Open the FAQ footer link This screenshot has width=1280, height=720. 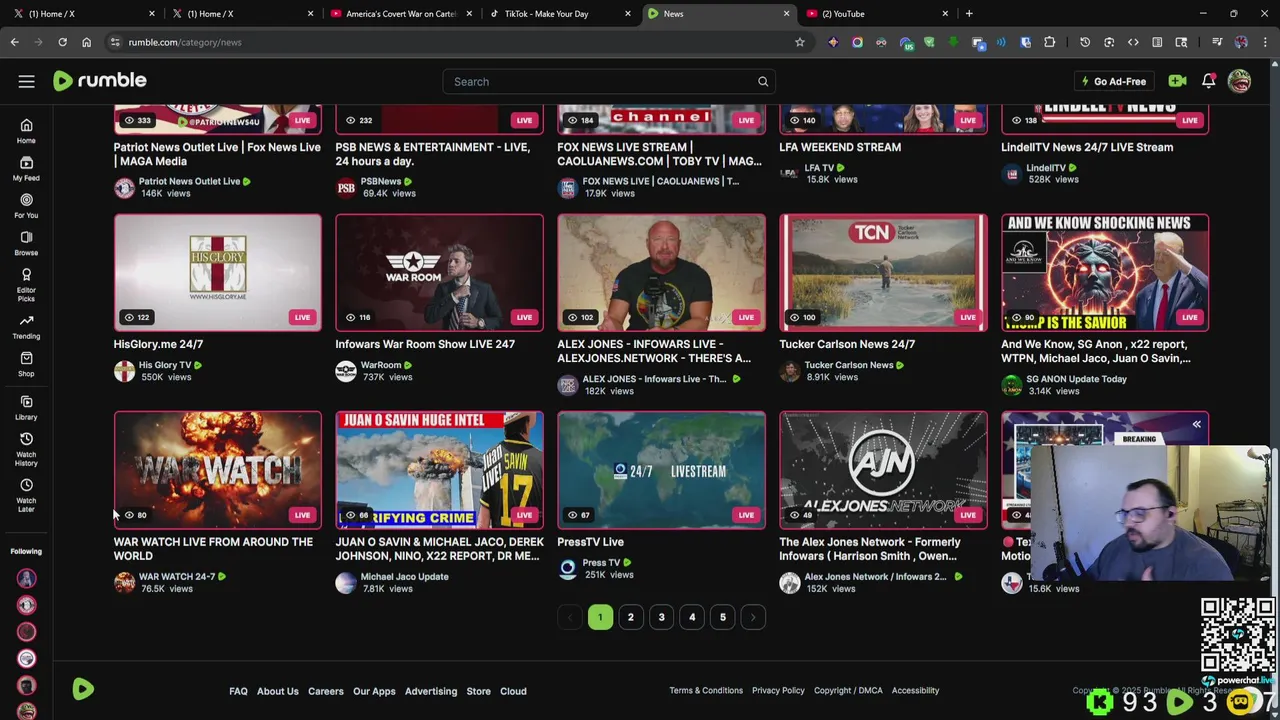point(238,691)
